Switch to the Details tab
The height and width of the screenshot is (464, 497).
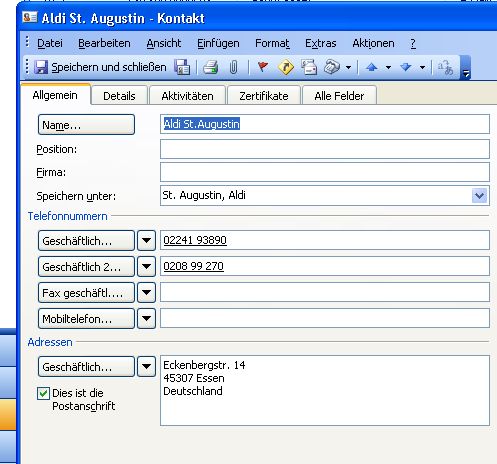click(x=119, y=96)
